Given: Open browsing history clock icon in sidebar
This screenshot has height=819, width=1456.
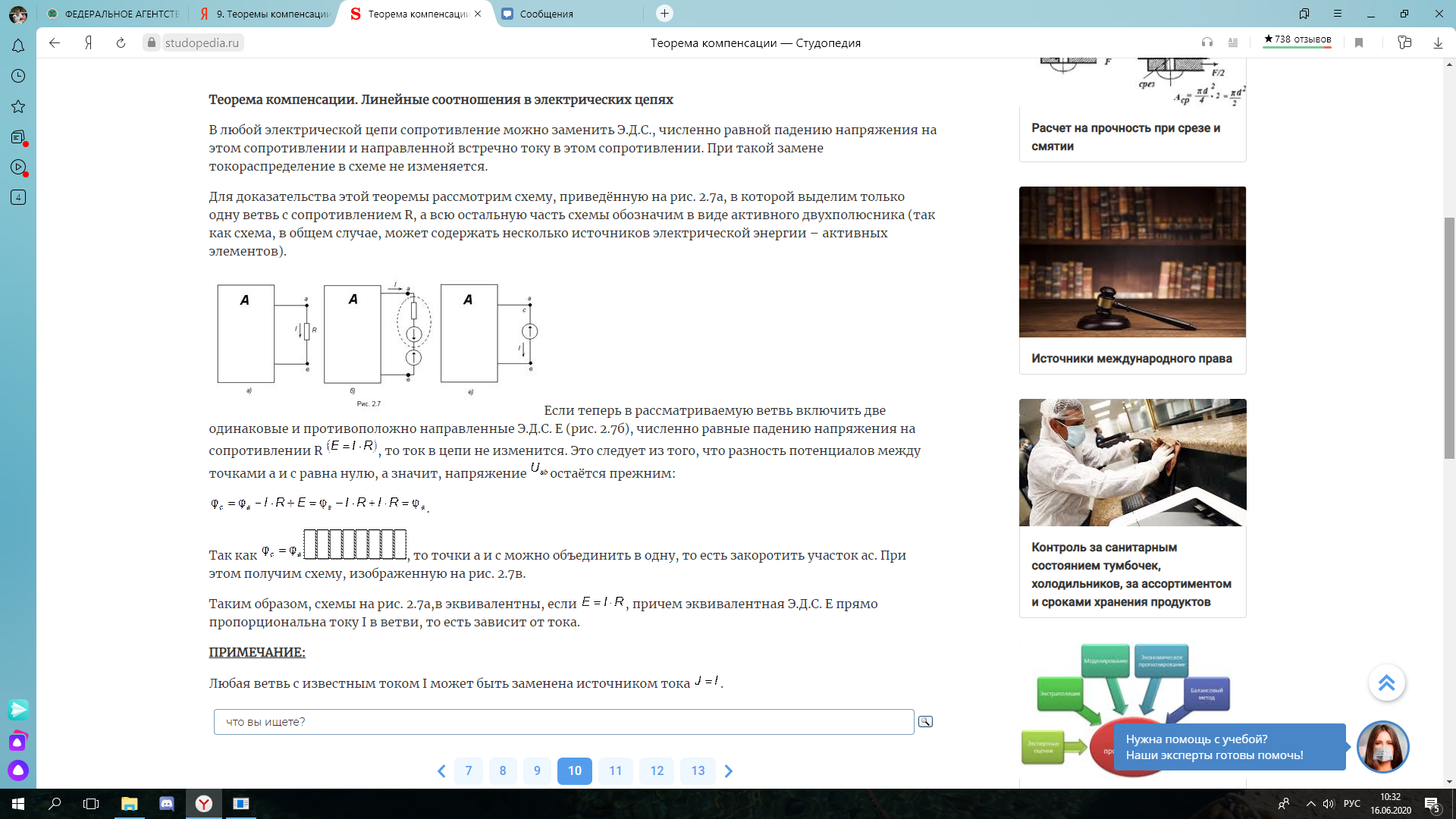Looking at the screenshot, I should click(x=18, y=76).
